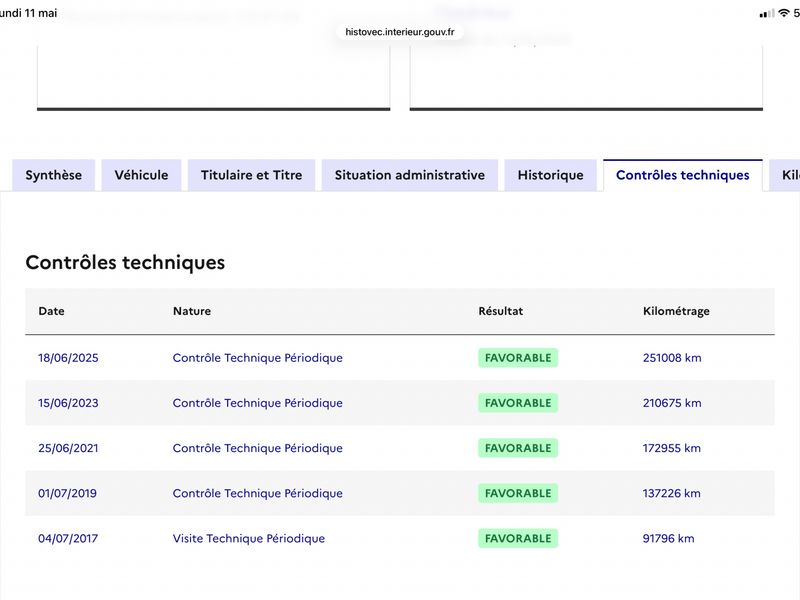
Task: Tap the Wi-Fi status icon
Action: (784, 13)
